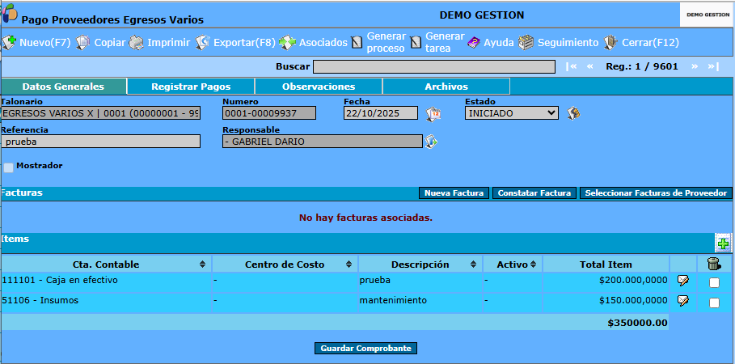Click the 'Total Item' column header
735x364 pixels.
(x=606, y=265)
